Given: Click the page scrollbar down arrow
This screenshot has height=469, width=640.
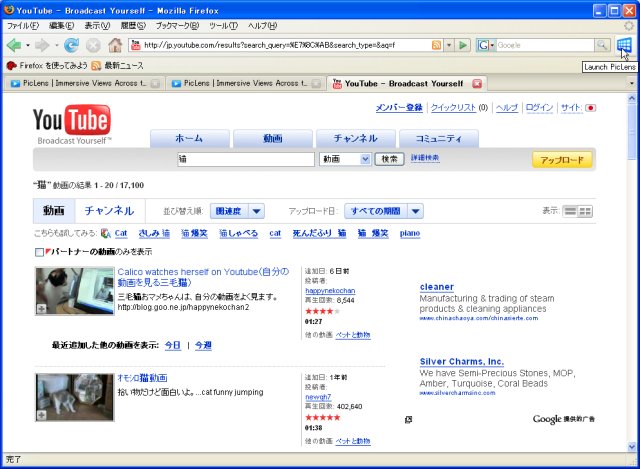Looking at the screenshot, I should tap(631, 447).
